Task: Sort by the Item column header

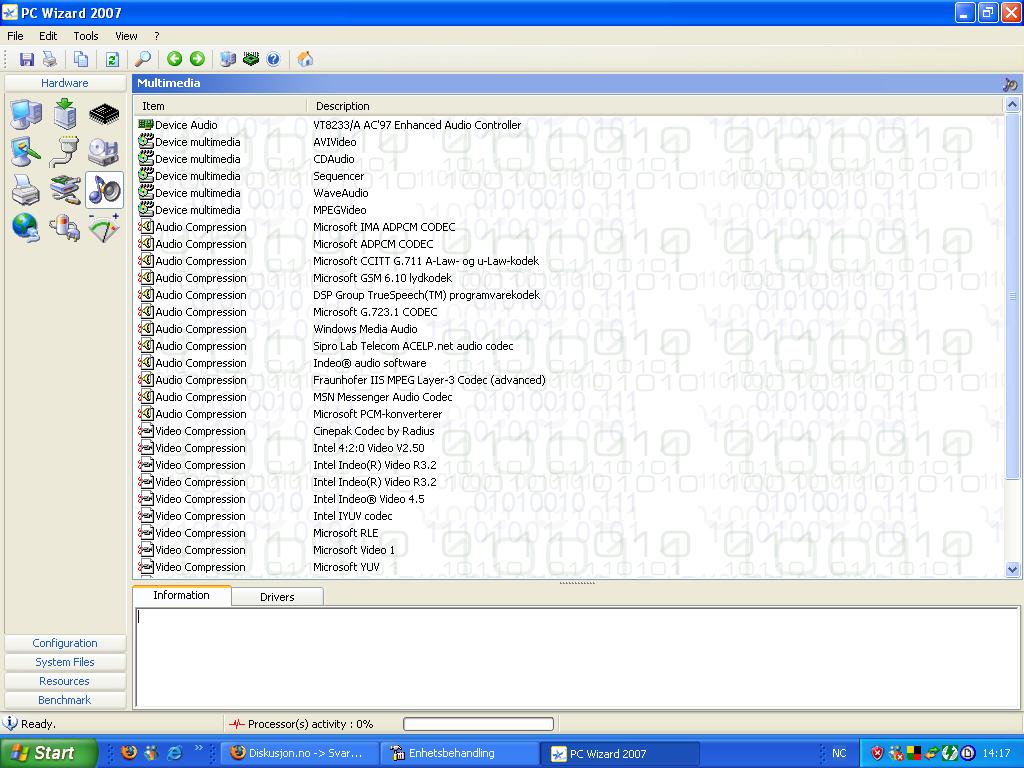Action: tap(220, 106)
